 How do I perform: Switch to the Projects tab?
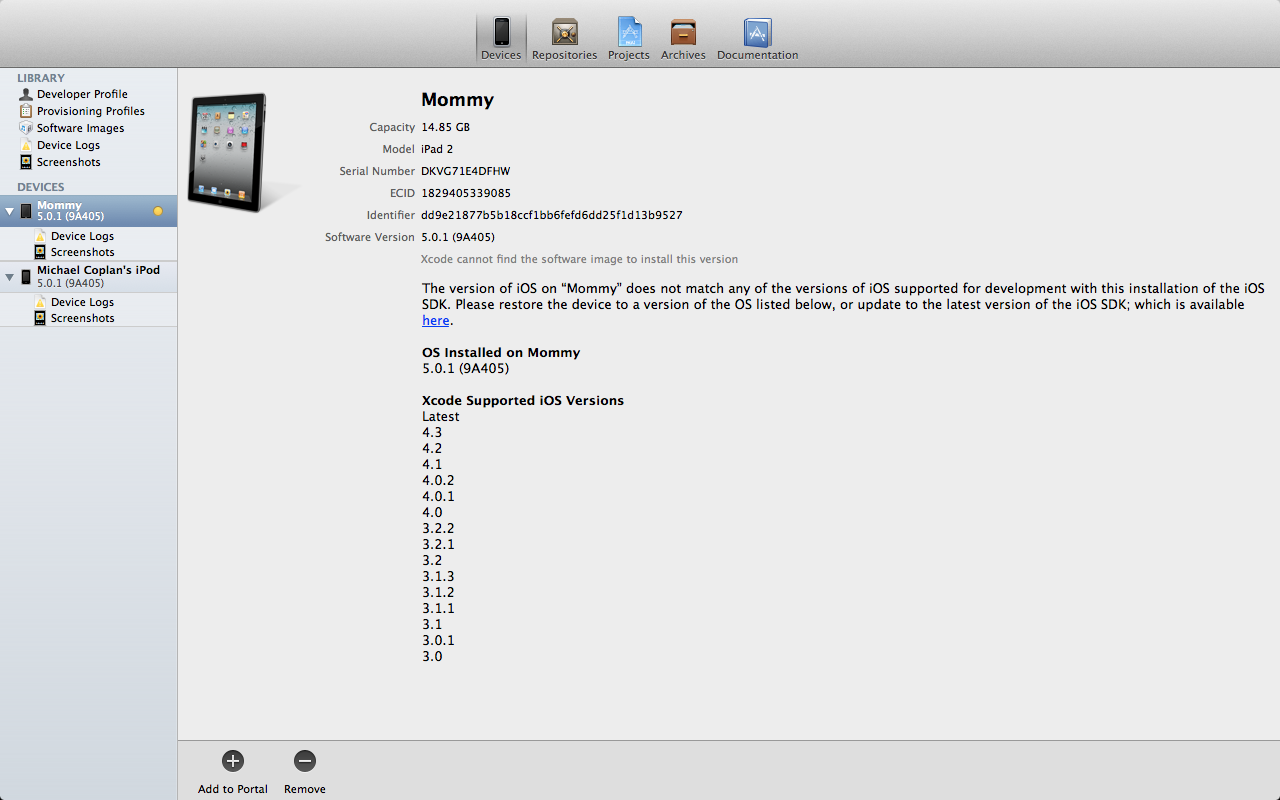[x=629, y=39]
